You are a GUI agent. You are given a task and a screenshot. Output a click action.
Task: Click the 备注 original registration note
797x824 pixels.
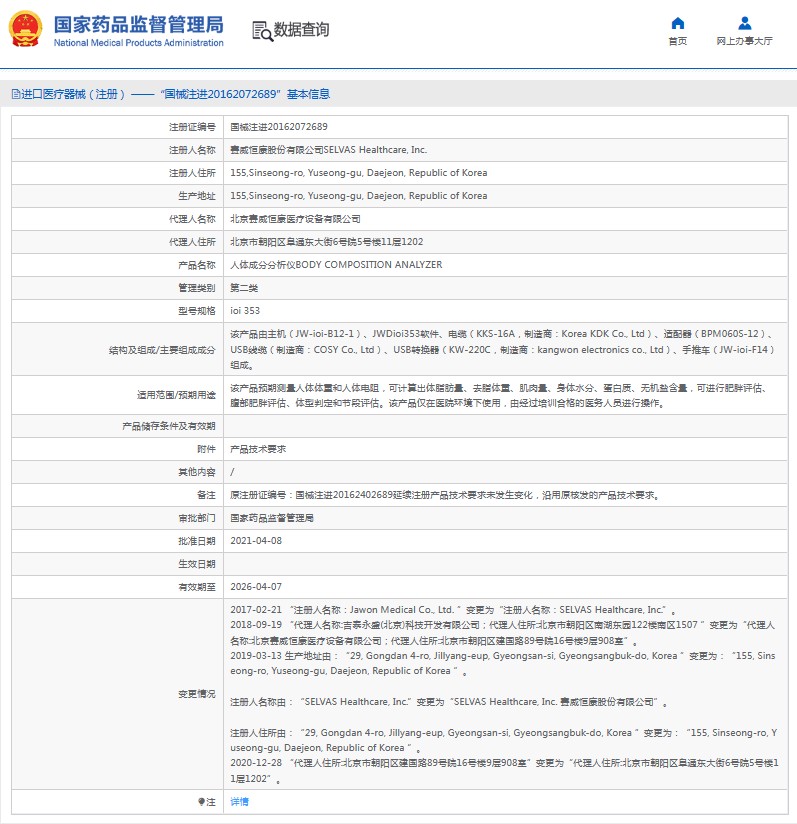point(445,495)
